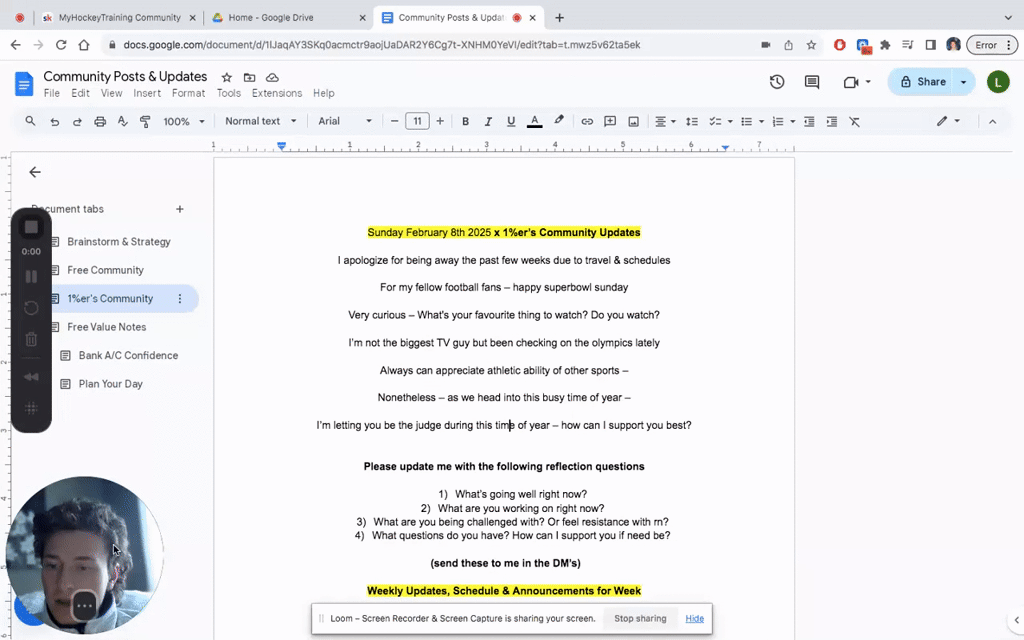This screenshot has height=640, width=1024.
Task: Toggle bold formatting
Action: [x=465, y=121]
